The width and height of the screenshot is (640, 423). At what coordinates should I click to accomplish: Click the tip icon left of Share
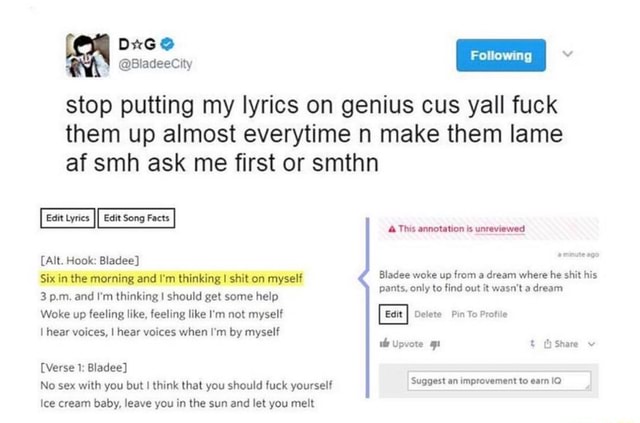pos(533,344)
